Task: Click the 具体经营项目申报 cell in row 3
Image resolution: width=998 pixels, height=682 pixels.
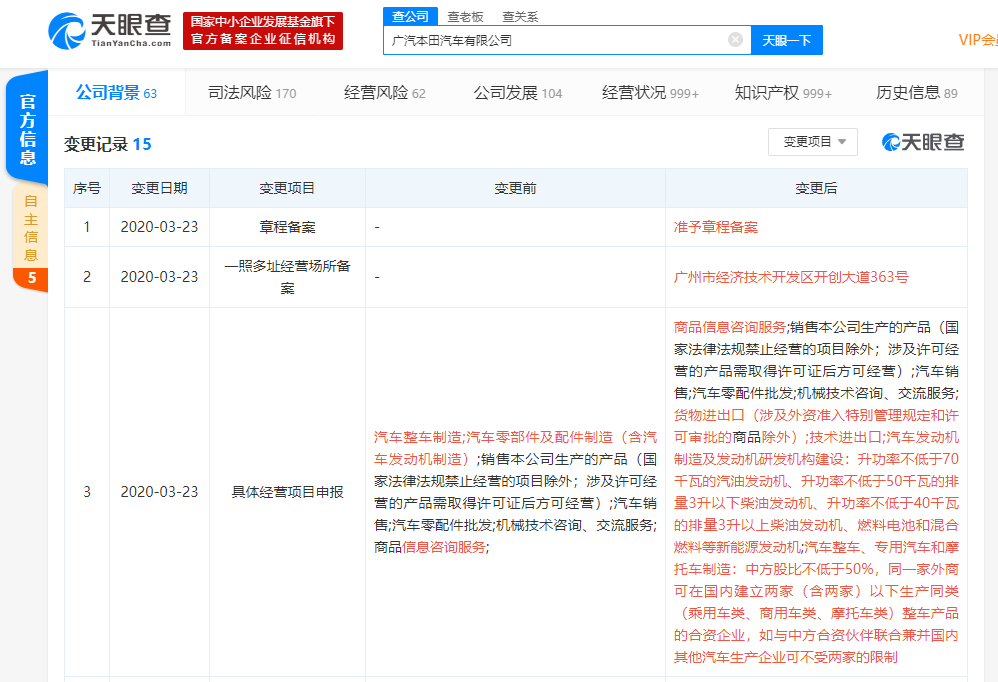Action: click(287, 492)
